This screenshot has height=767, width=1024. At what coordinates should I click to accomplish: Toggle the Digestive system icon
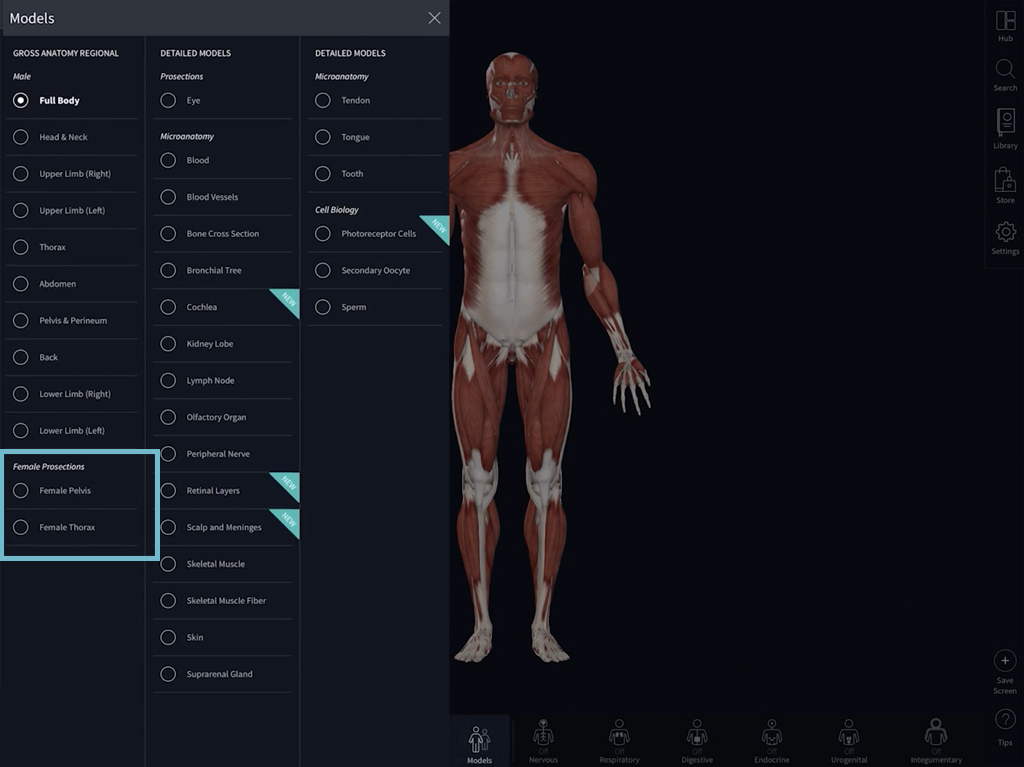click(697, 734)
